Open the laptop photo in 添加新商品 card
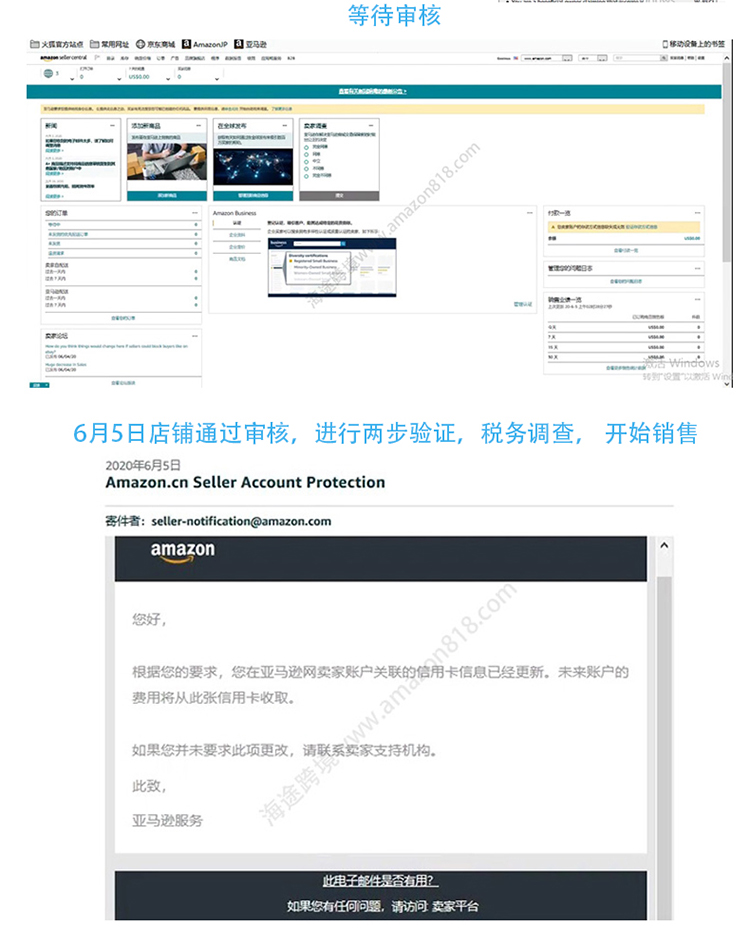 (x=167, y=161)
